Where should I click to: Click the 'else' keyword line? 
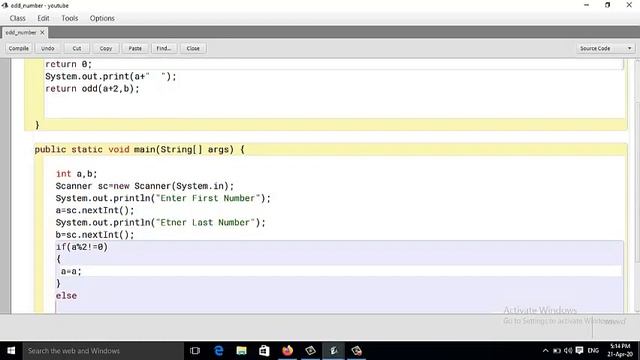[66, 296]
